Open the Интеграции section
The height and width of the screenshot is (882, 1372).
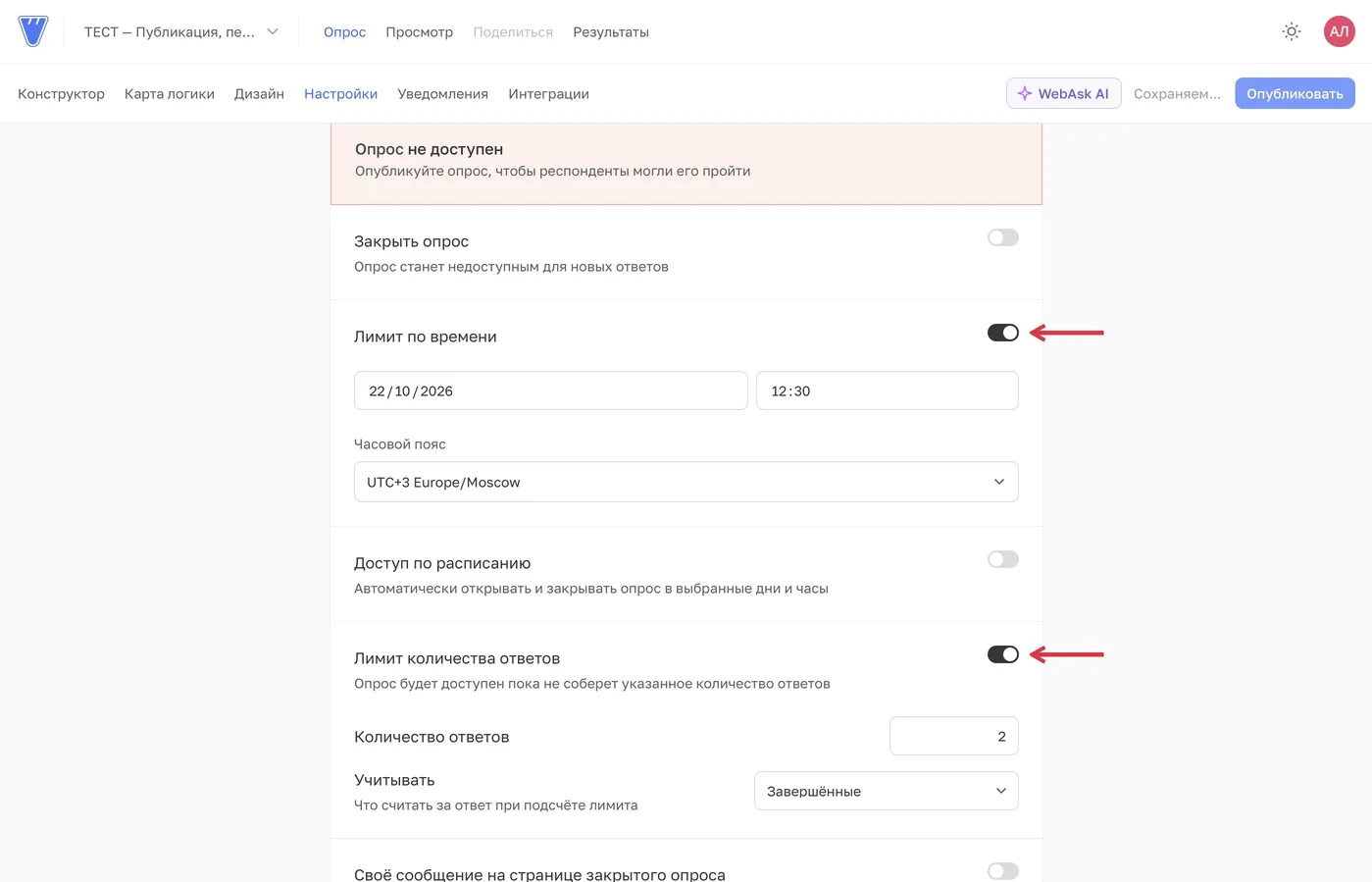click(x=548, y=94)
